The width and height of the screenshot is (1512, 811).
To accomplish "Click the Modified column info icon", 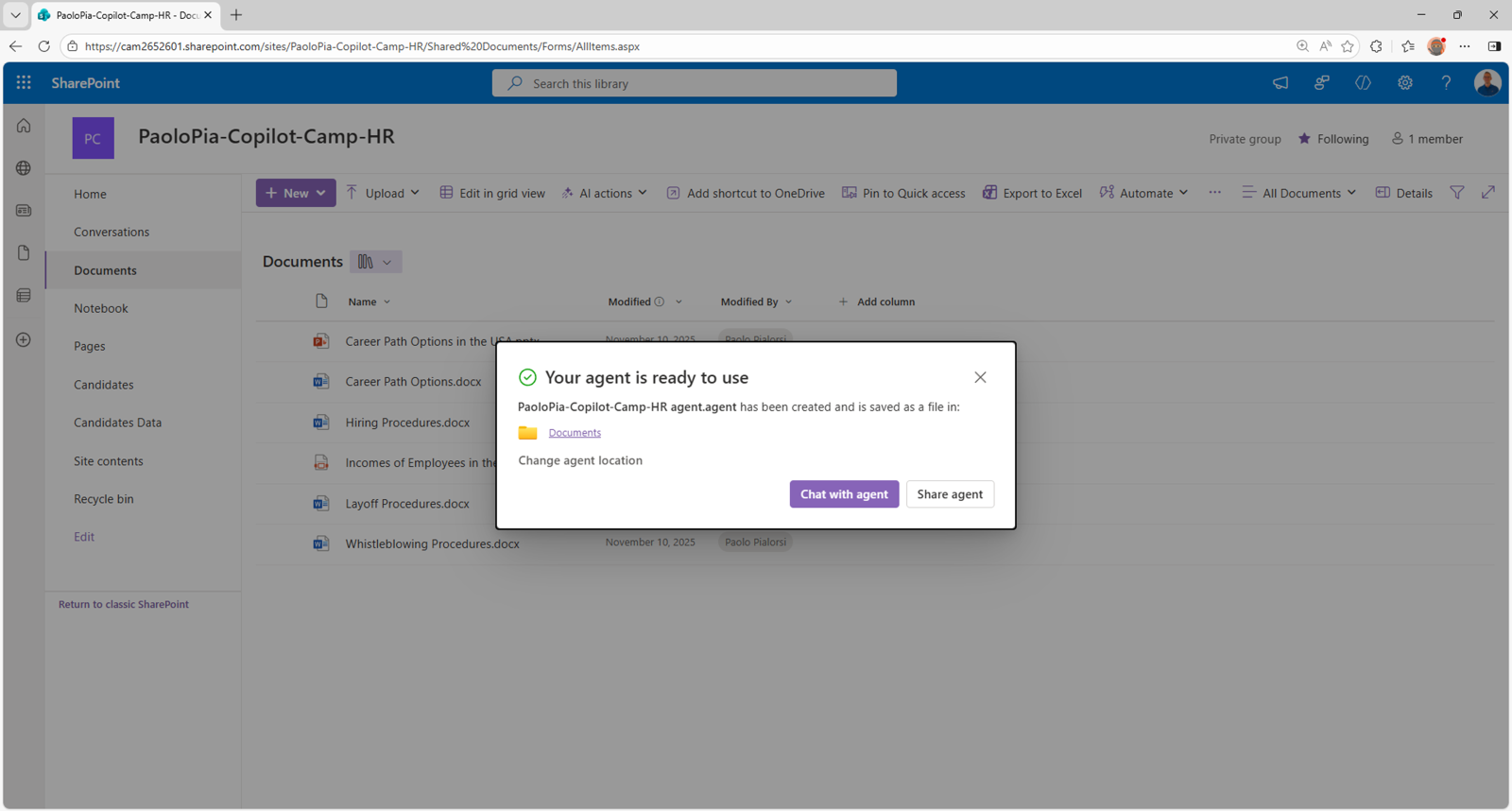I will [660, 302].
